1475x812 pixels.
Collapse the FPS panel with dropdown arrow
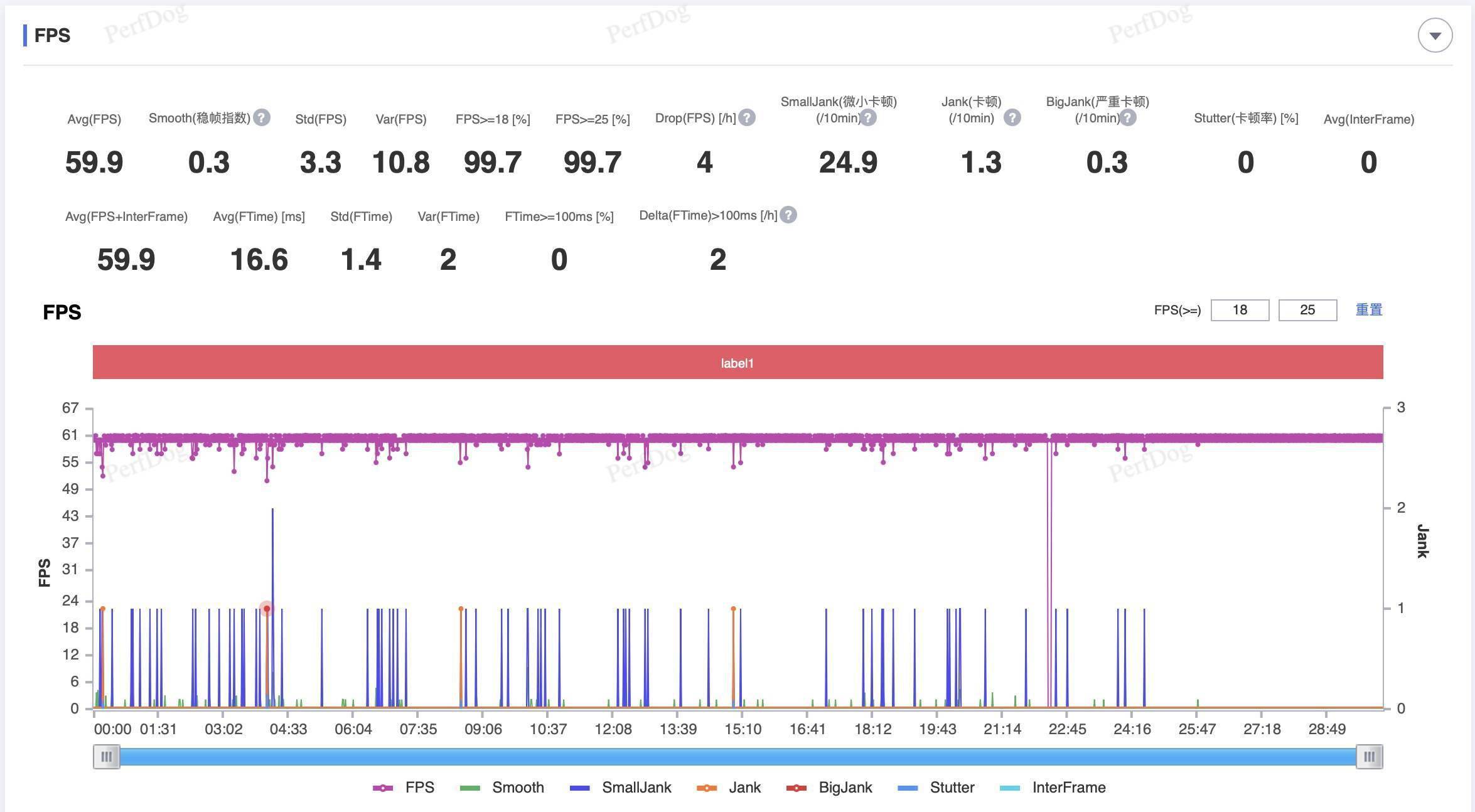pyautogui.click(x=1435, y=36)
